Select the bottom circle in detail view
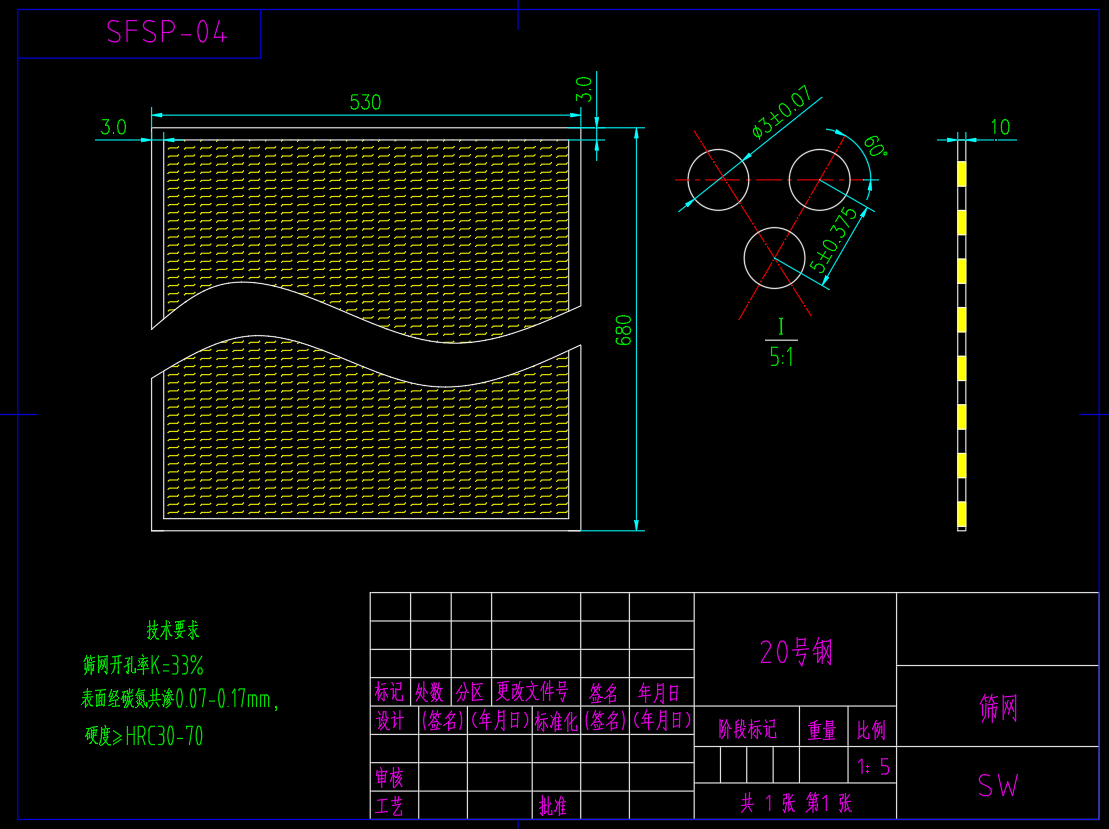The image size is (1109, 829). coord(774,257)
